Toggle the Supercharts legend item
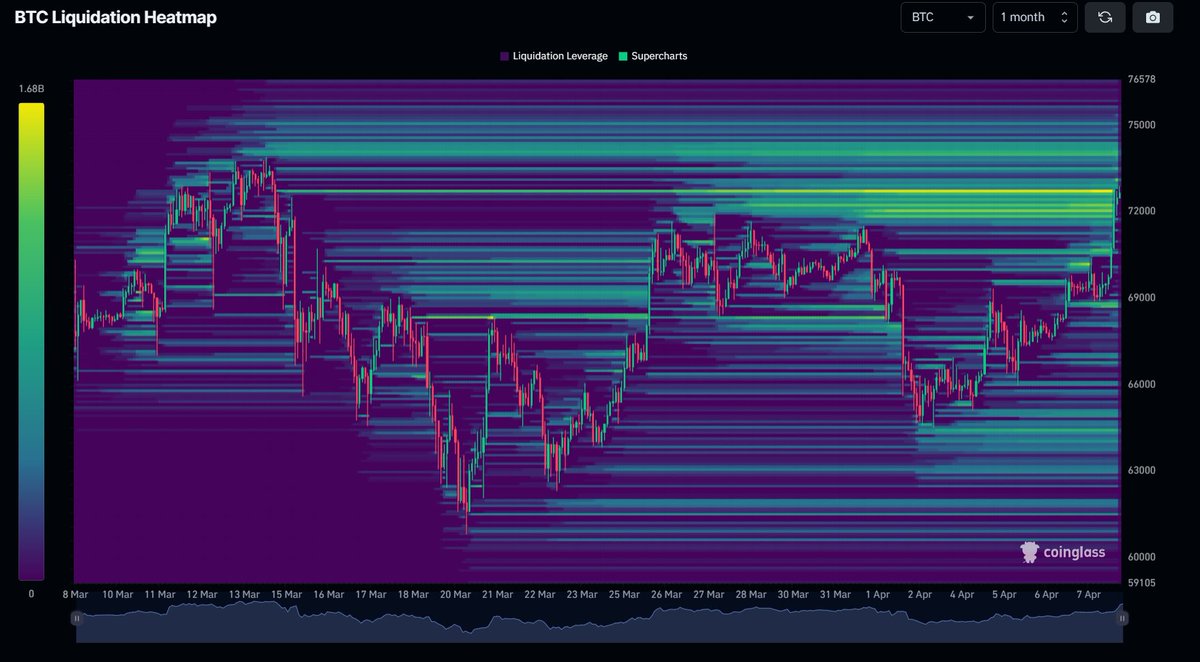The height and width of the screenshot is (662, 1200). tap(653, 56)
